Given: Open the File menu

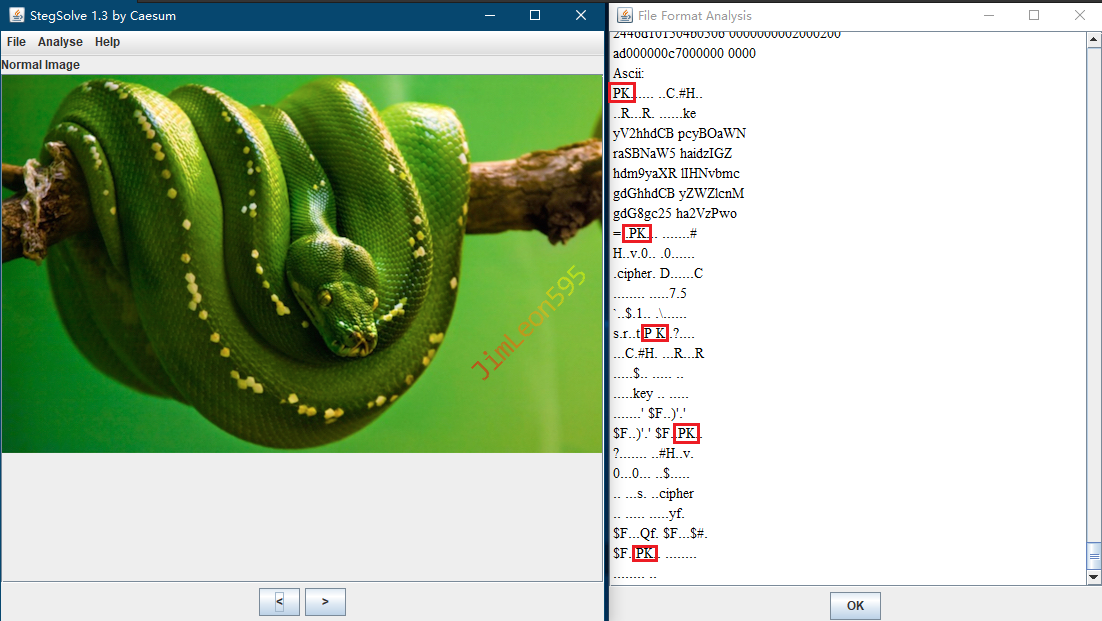Looking at the screenshot, I should click(x=16, y=42).
